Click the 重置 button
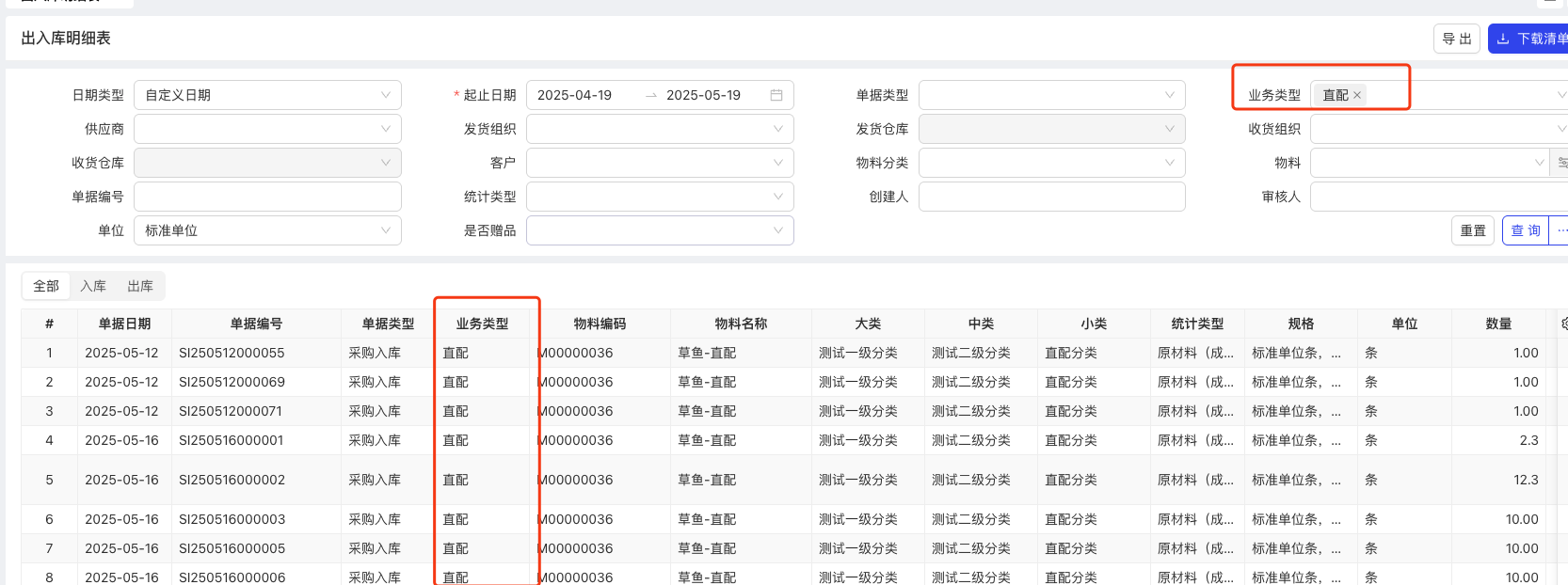Viewport: 1568px width, 585px height. [x=1473, y=230]
